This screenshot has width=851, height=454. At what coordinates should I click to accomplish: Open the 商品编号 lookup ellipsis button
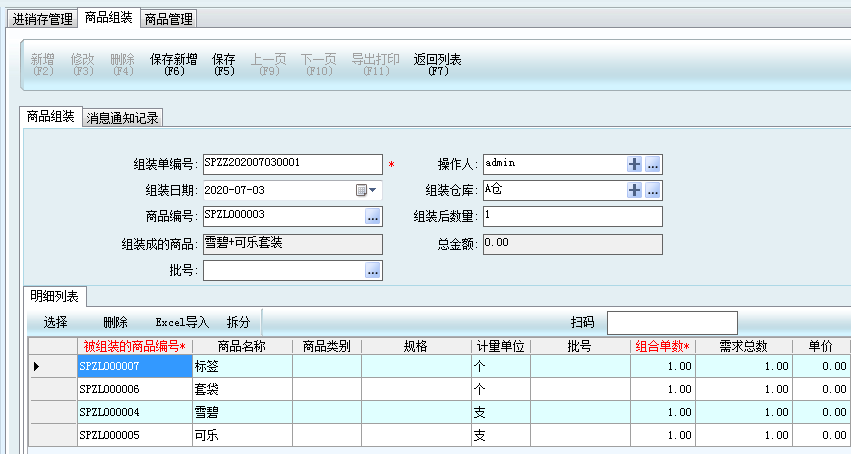click(373, 216)
